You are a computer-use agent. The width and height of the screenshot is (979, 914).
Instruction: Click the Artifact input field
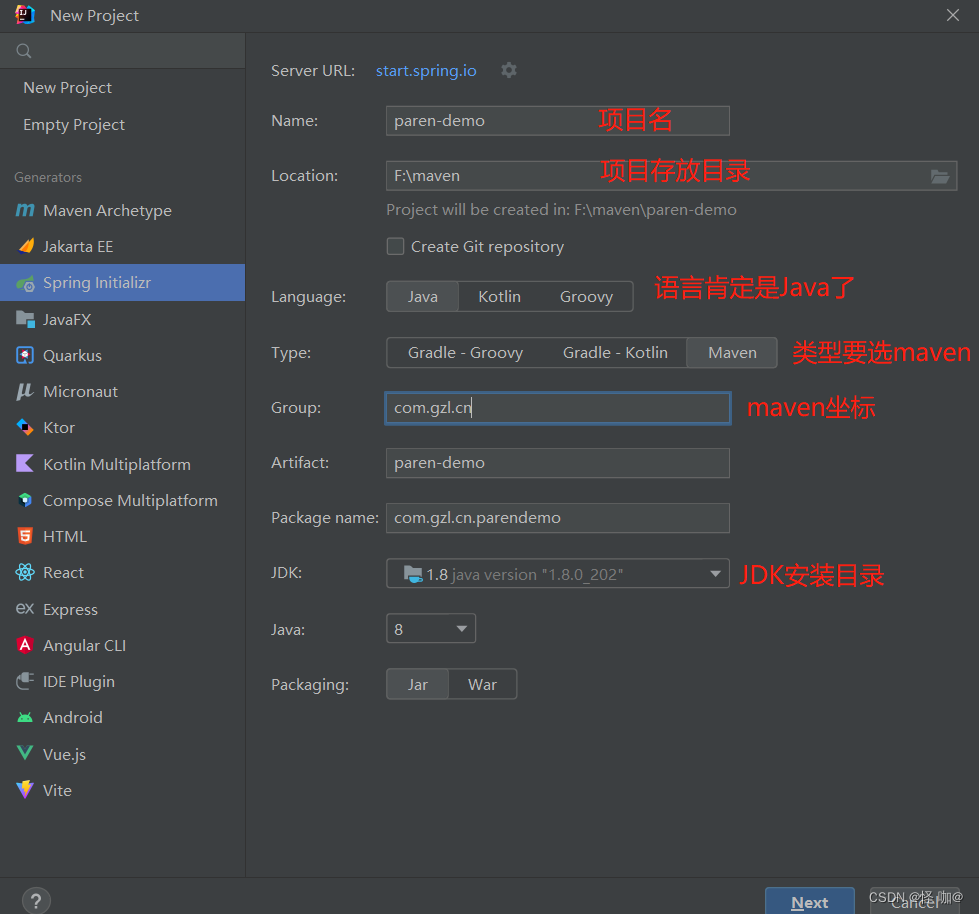pyautogui.click(x=558, y=463)
